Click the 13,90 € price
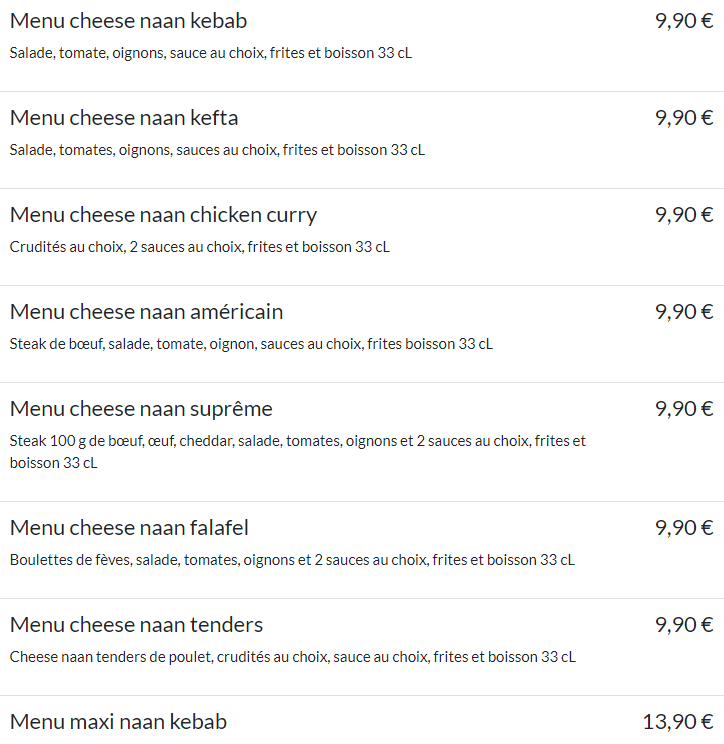Image resolution: width=724 pixels, height=744 pixels. pyautogui.click(x=678, y=722)
